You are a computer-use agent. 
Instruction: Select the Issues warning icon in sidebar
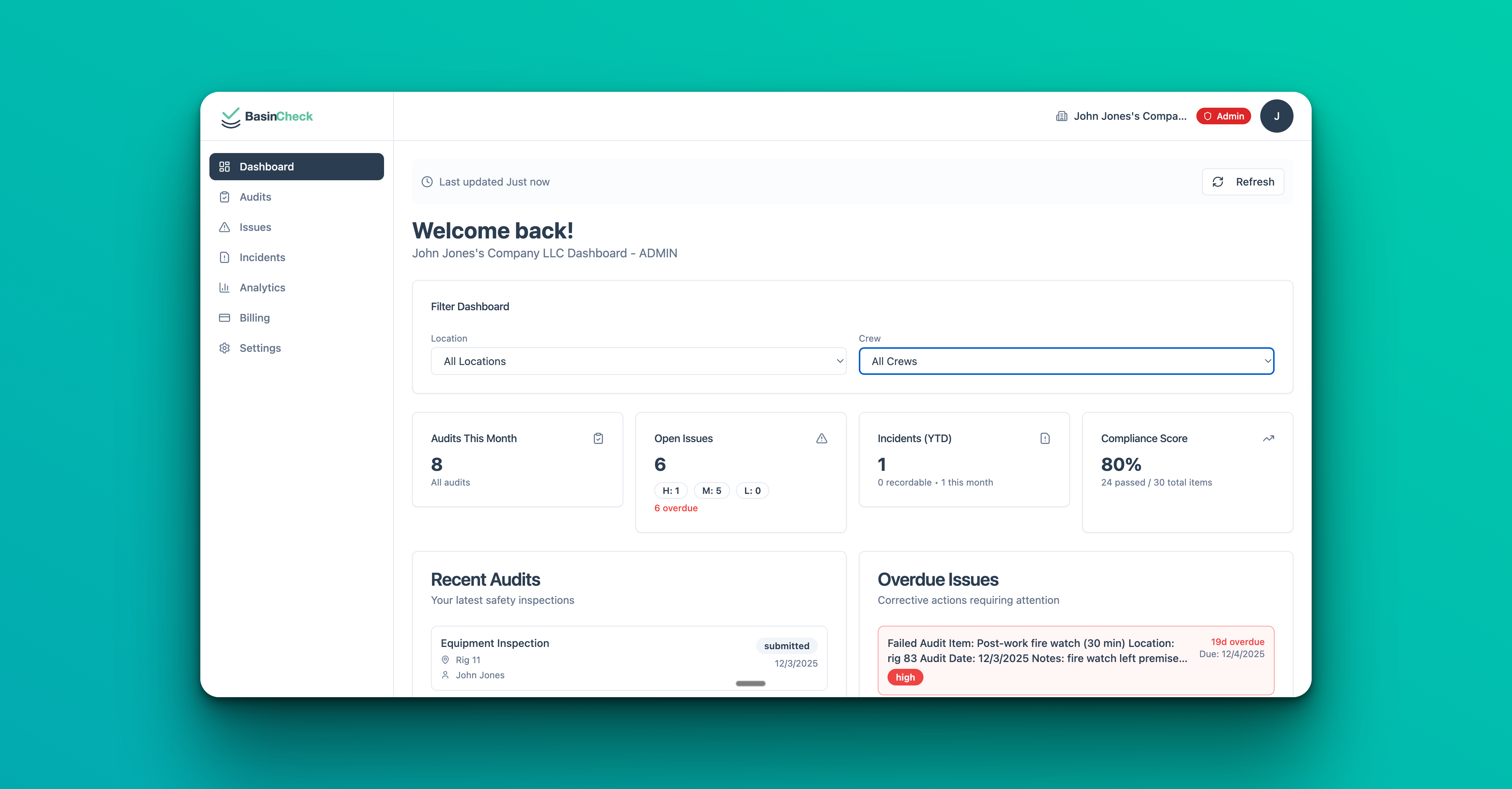click(x=225, y=227)
